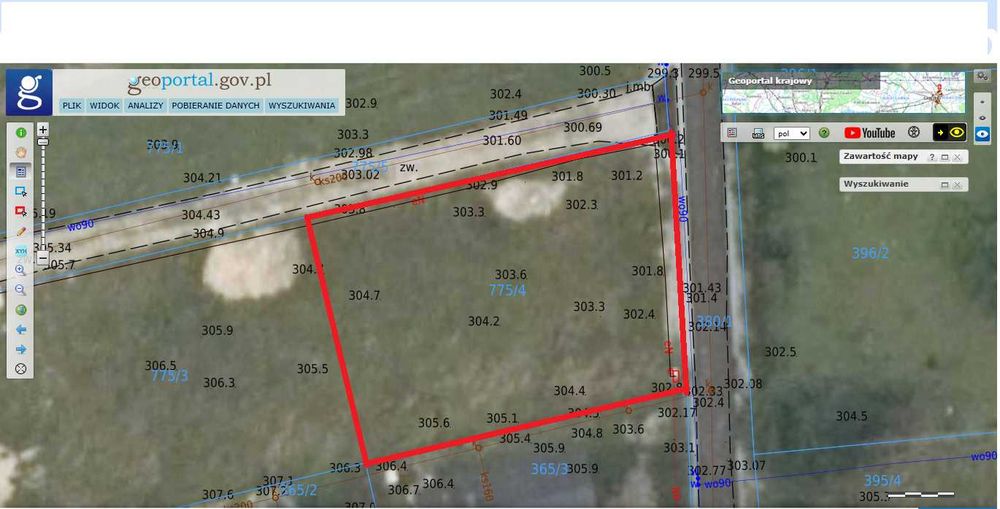This screenshot has height=509, width=1000.
Task: Expand the Wyszukiwanie panel
Action: (945, 185)
